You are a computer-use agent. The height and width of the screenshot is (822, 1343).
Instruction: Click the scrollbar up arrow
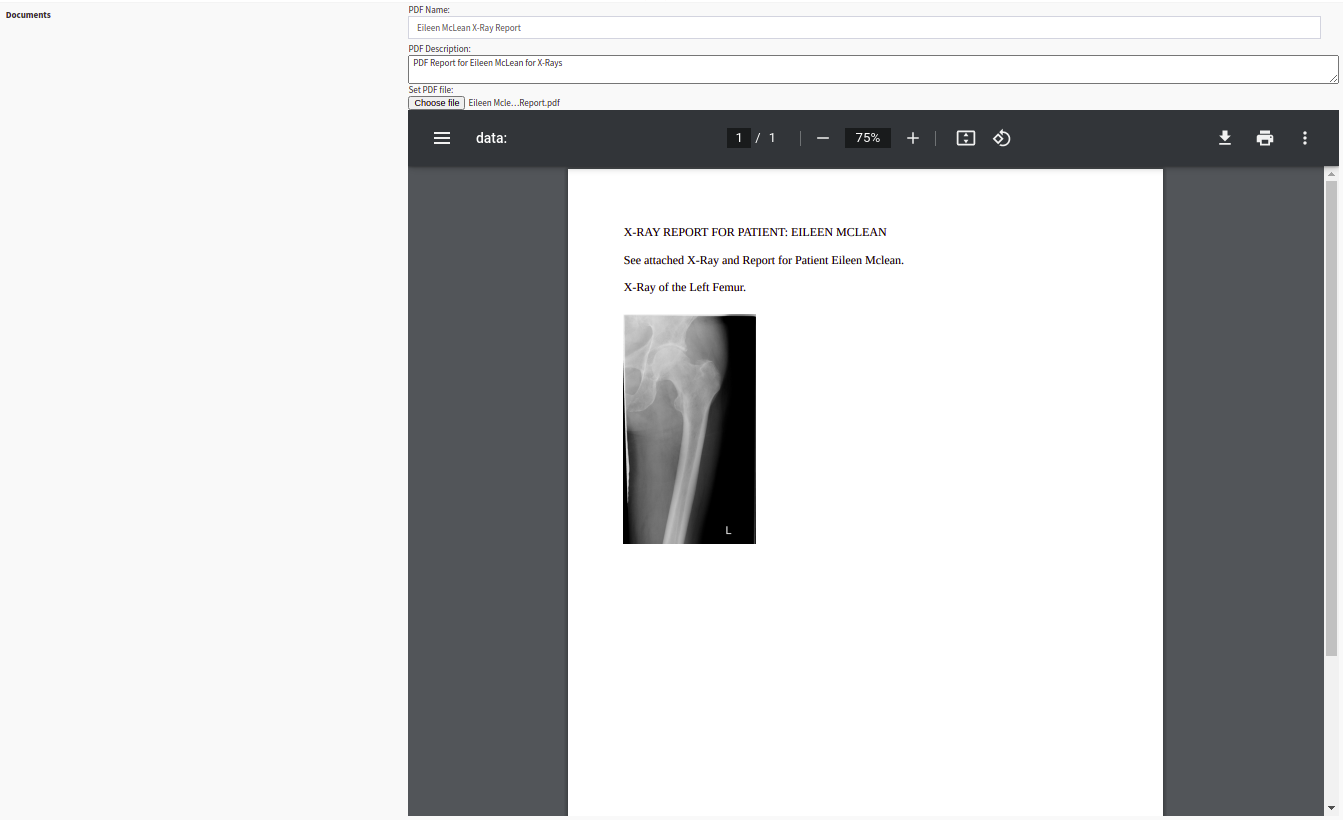1331,174
